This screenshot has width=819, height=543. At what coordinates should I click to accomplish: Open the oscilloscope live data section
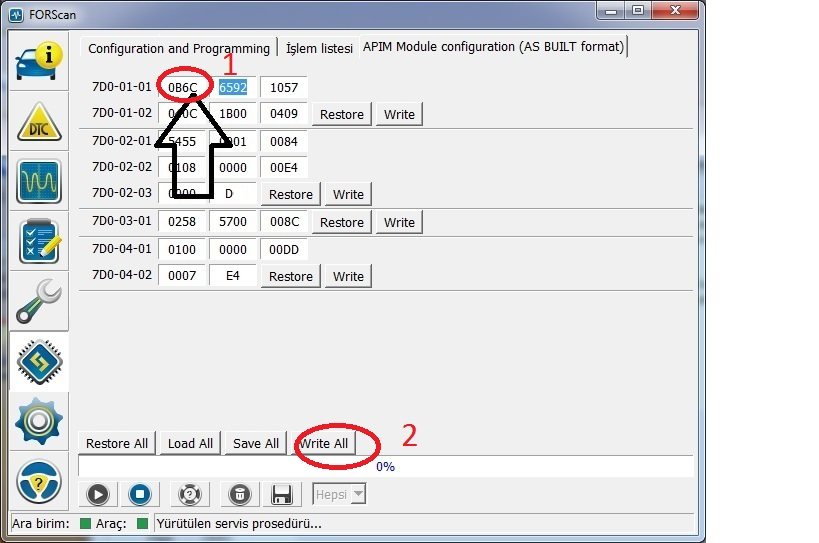click(39, 183)
